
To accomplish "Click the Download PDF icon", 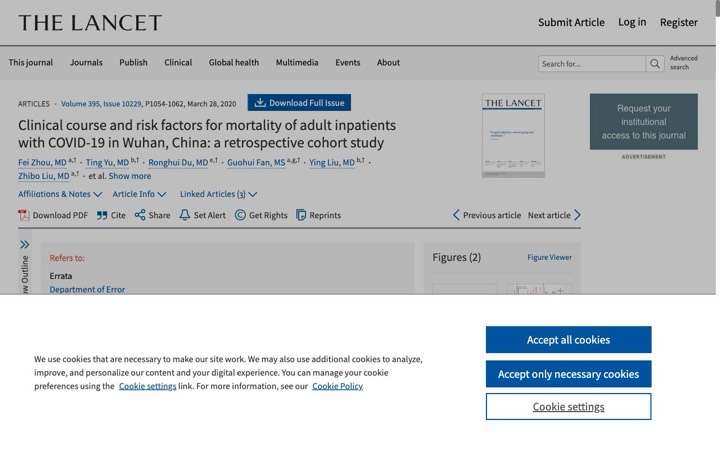I will coord(23,215).
